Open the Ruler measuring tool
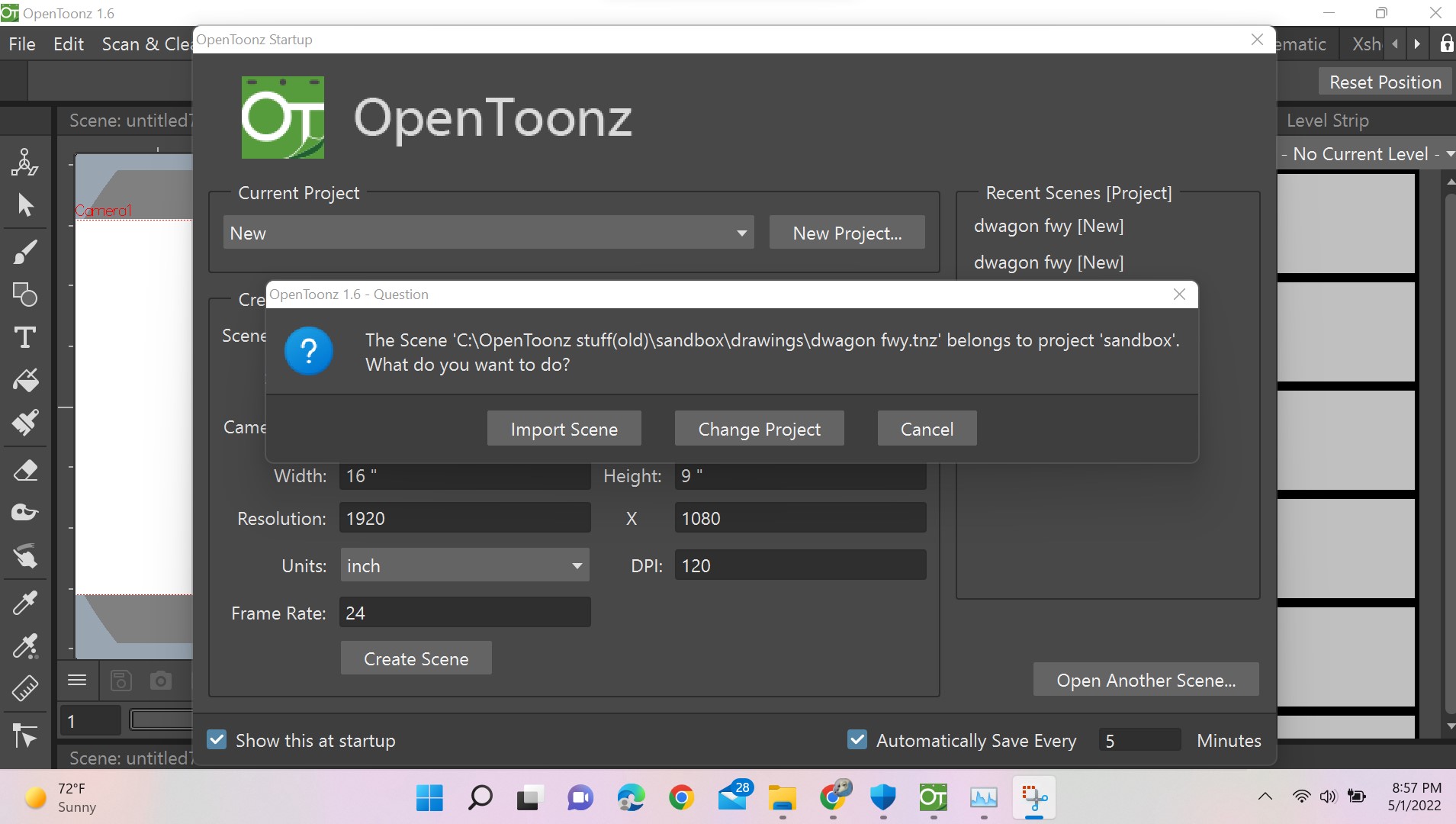This screenshot has width=1456, height=824. click(x=25, y=688)
